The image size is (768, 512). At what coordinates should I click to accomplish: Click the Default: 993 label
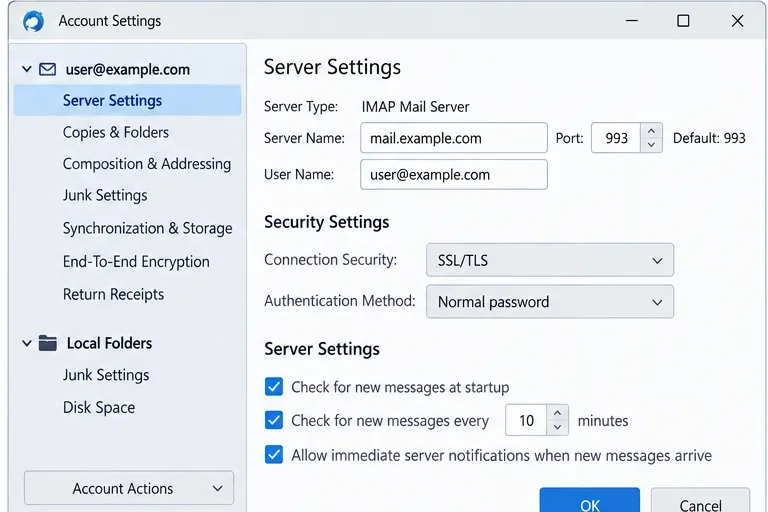tap(709, 138)
